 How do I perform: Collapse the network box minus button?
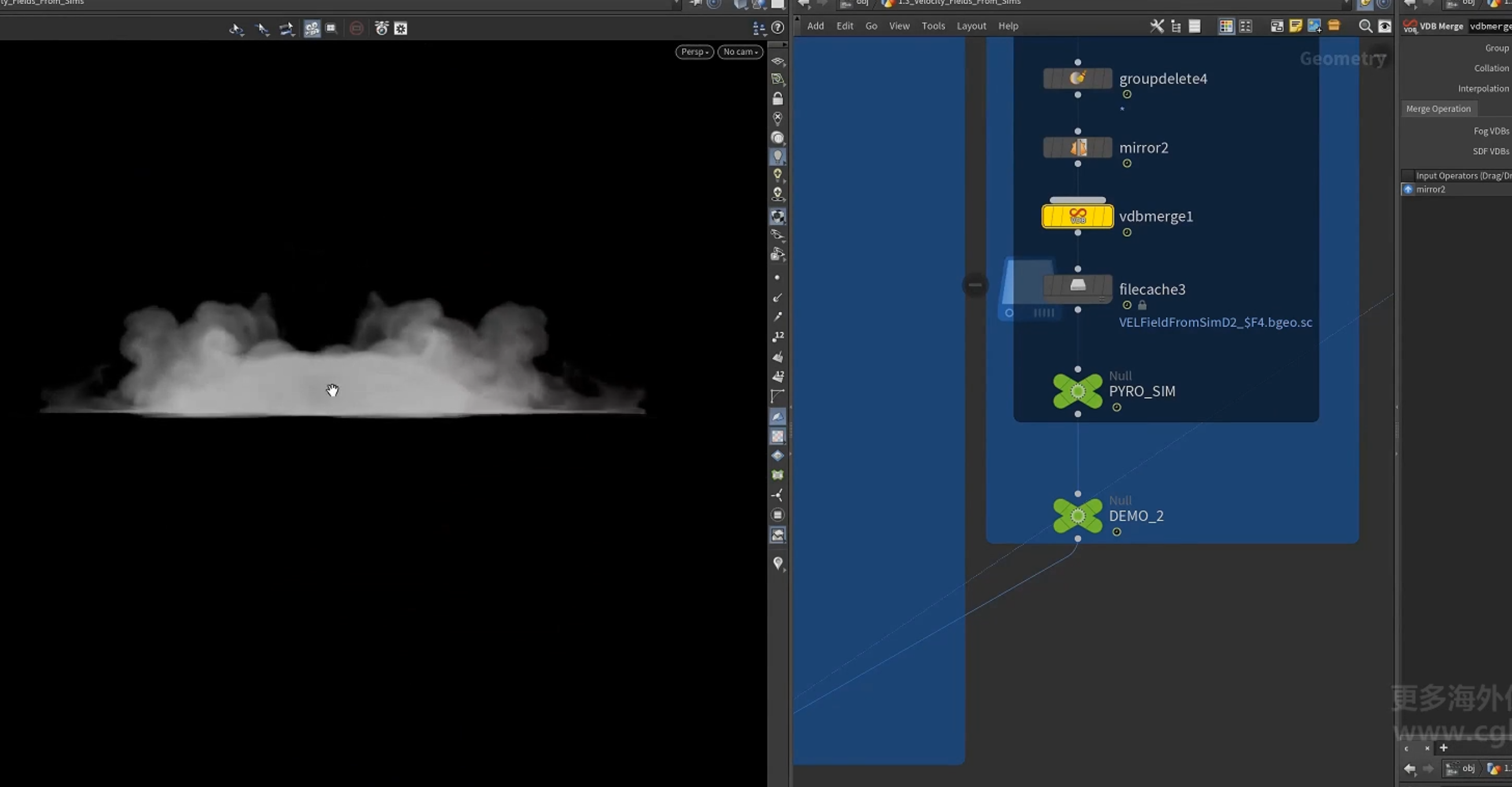coord(975,285)
